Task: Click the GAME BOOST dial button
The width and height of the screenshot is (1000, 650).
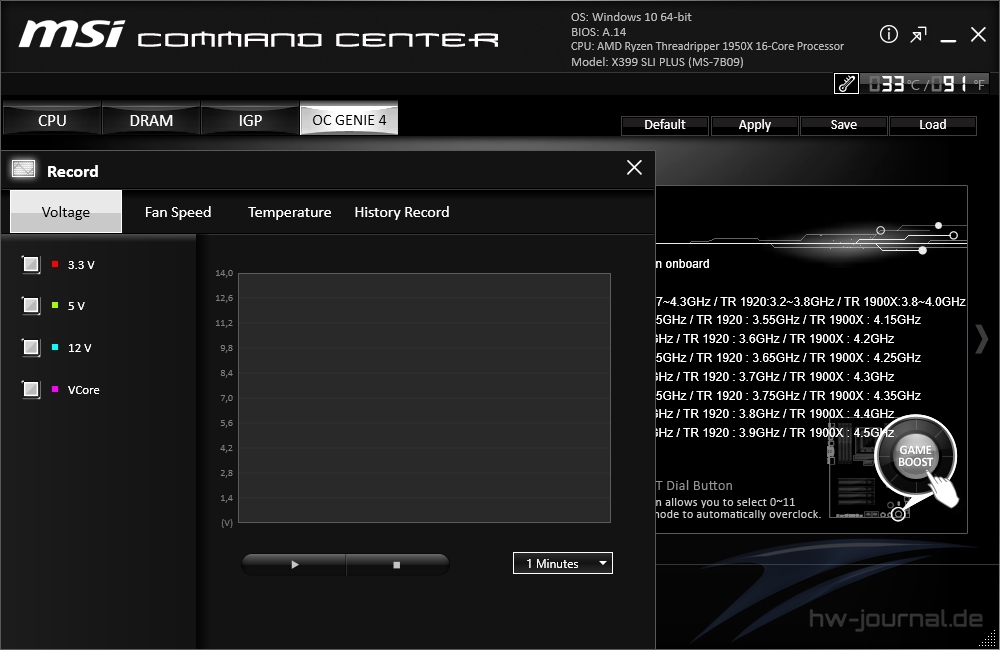Action: click(x=915, y=456)
